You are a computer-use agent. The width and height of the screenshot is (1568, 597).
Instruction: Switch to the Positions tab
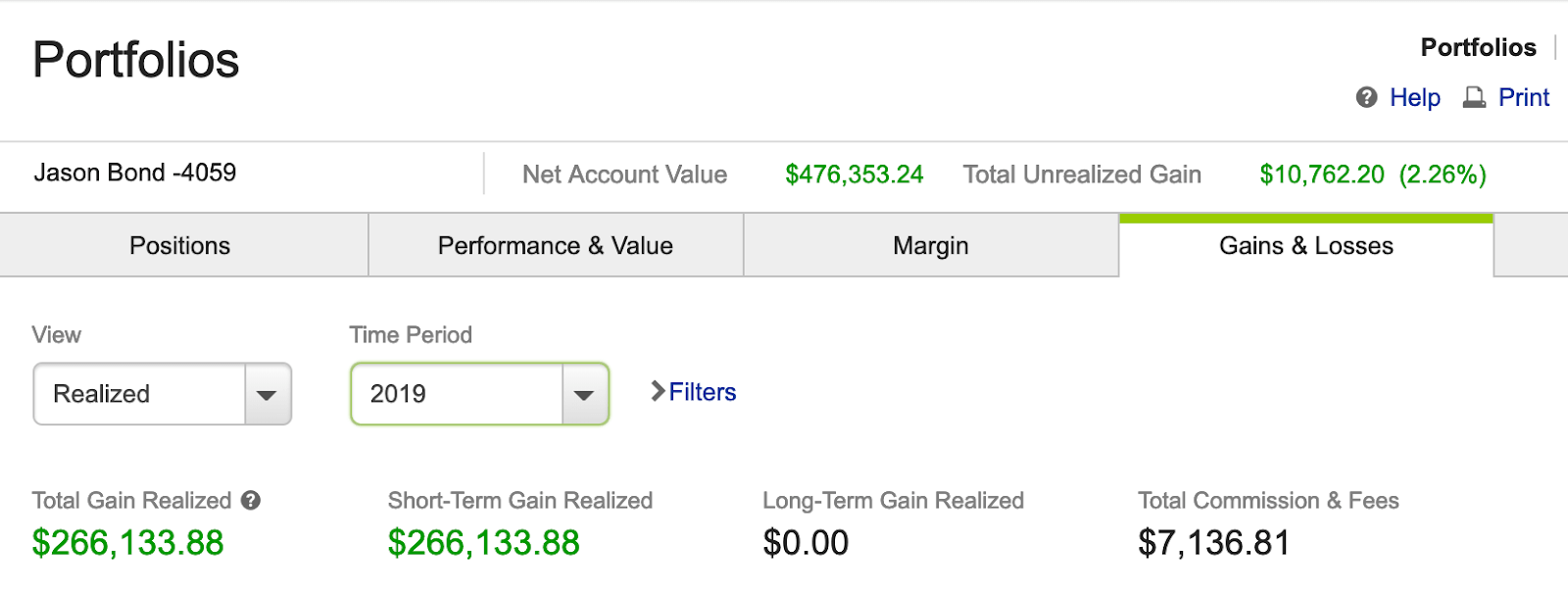180,246
